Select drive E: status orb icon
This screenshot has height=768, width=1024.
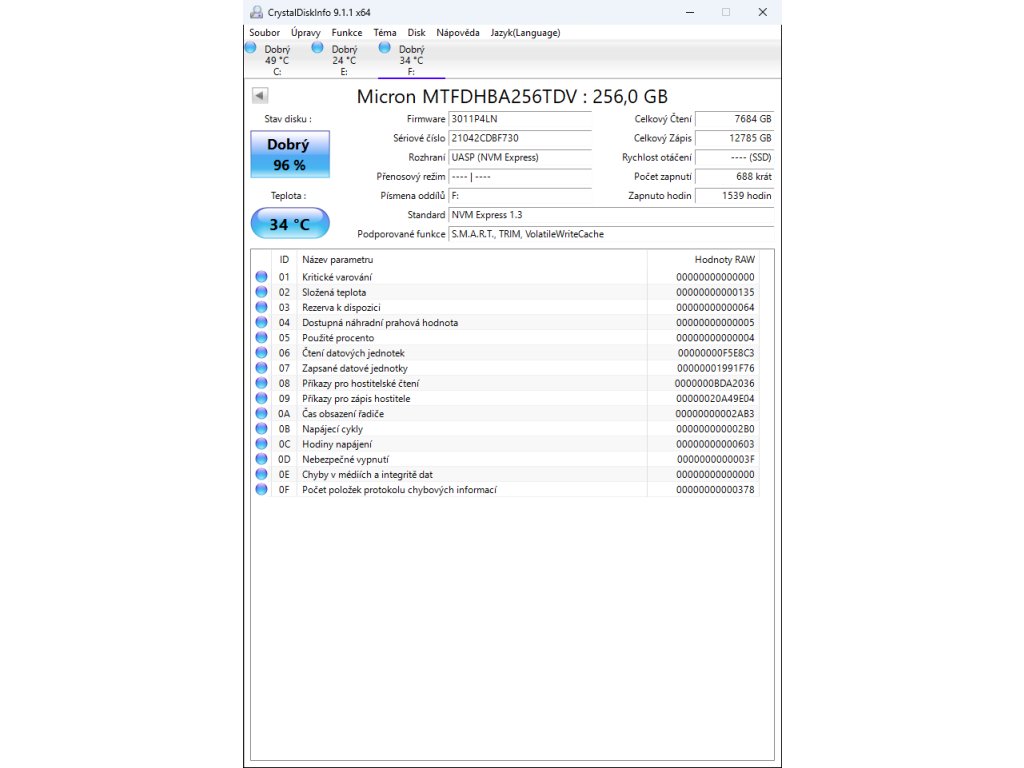pos(318,47)
